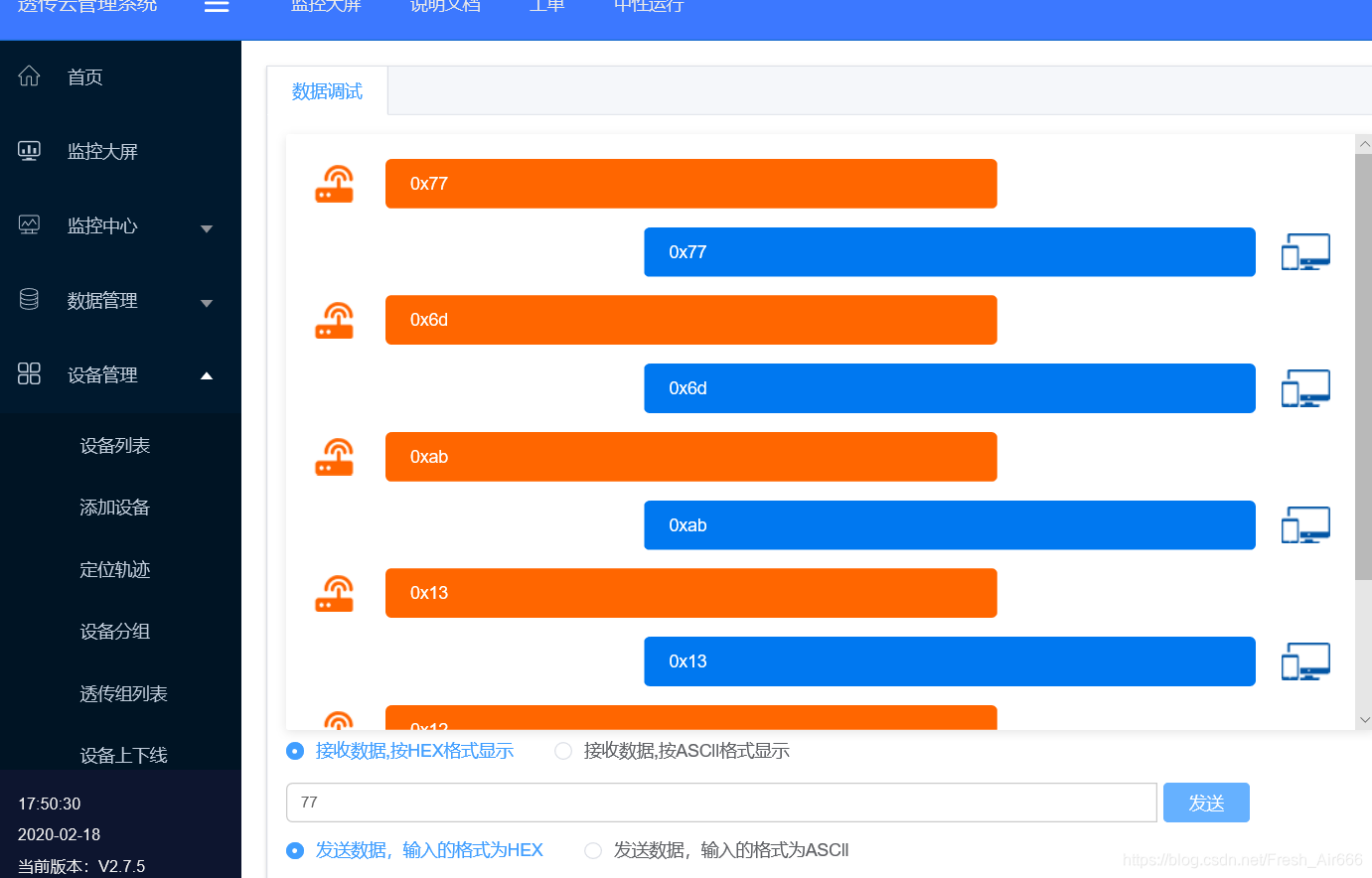Click the message list scrollbar thumb
The width and height of the screenshot is (1372, 878).
1363,366
